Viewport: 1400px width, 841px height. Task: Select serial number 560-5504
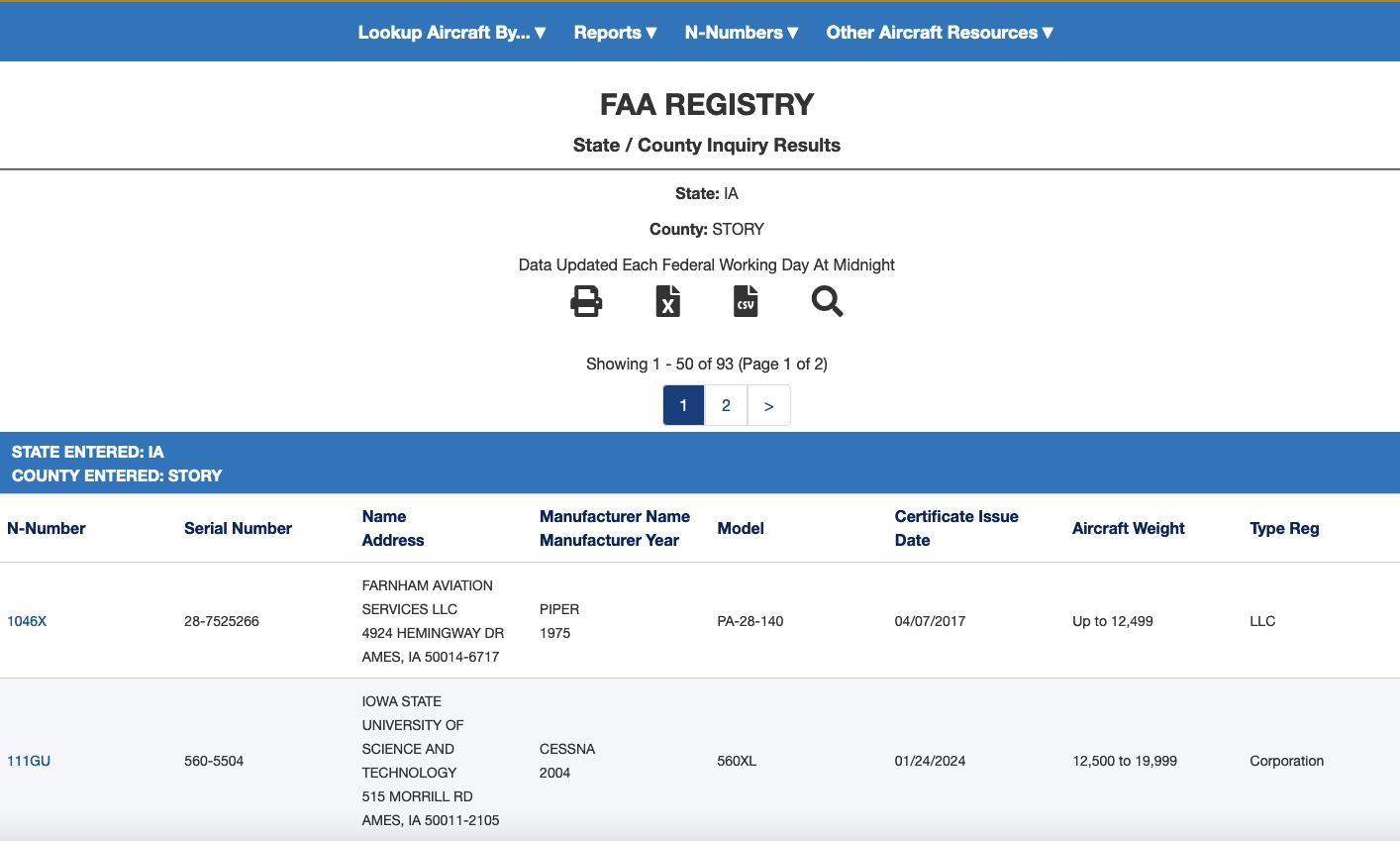click(214, 761)
